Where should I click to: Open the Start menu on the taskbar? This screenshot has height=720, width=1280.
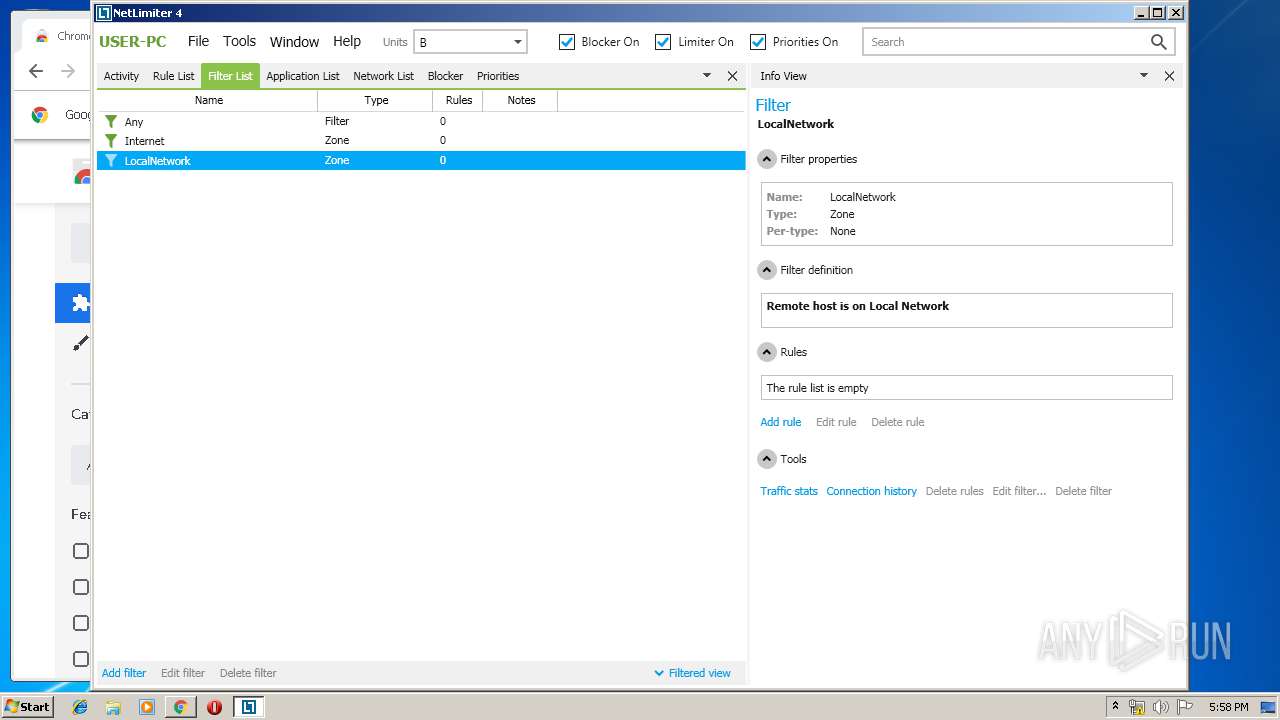click(27, 706)
